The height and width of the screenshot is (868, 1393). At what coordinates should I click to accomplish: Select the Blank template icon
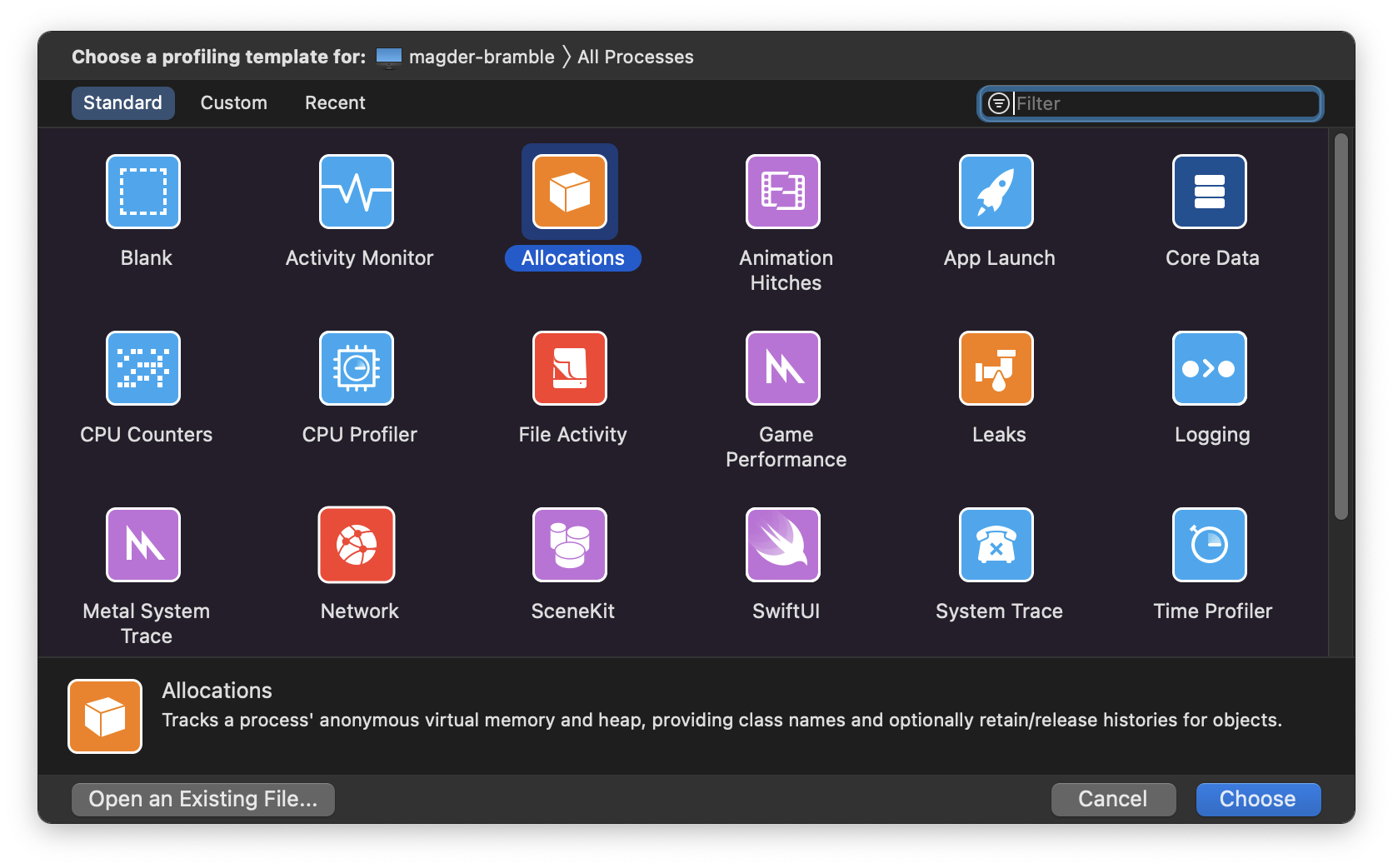coord(143,192)
